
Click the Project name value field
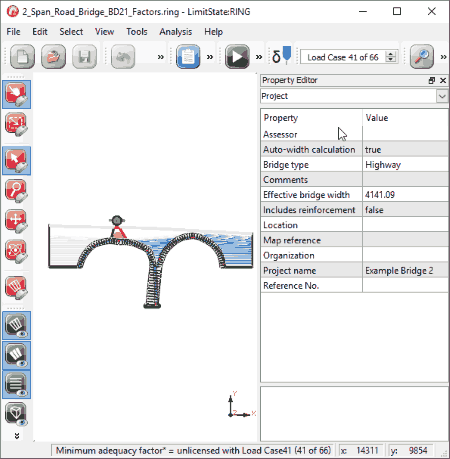click(x=405, y=271)
